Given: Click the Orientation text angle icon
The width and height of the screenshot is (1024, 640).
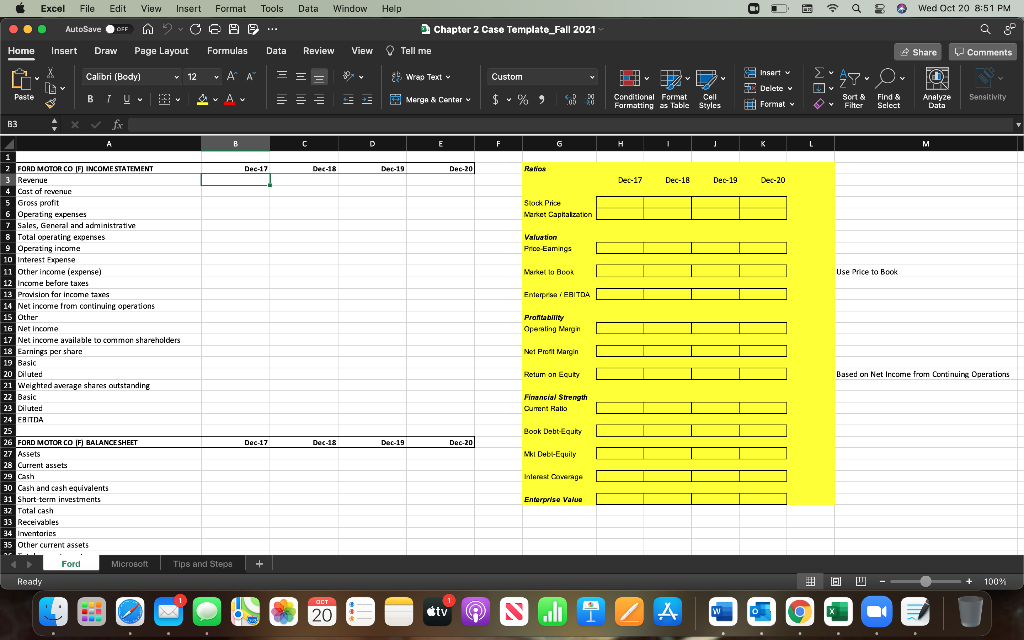Looking at the screenshot, I should pyautogui.click(x=349, y=76).
